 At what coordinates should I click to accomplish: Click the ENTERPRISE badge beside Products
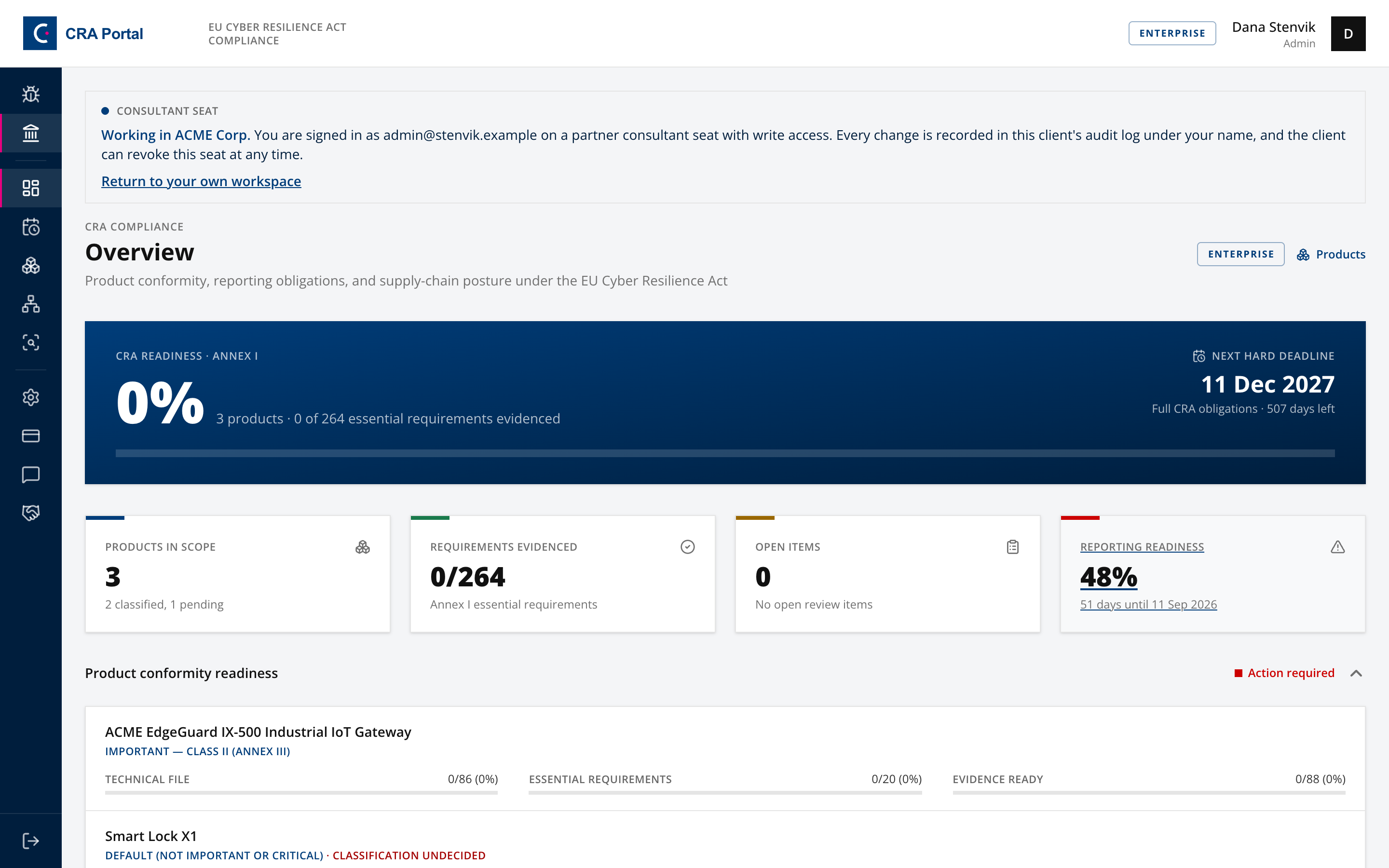tap(1240, 254)
